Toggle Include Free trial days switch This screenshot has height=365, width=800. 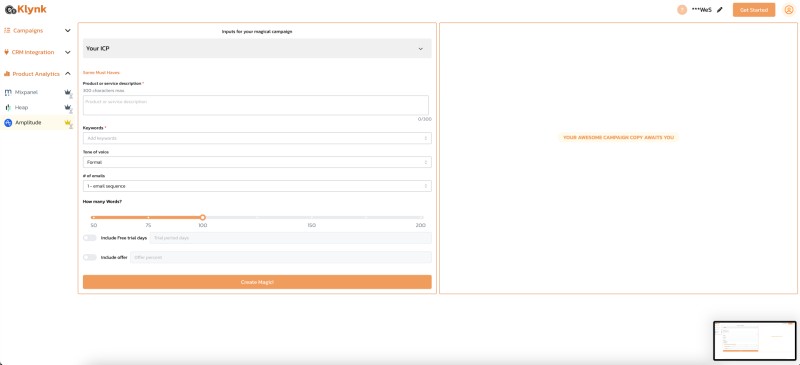point(90,238)
